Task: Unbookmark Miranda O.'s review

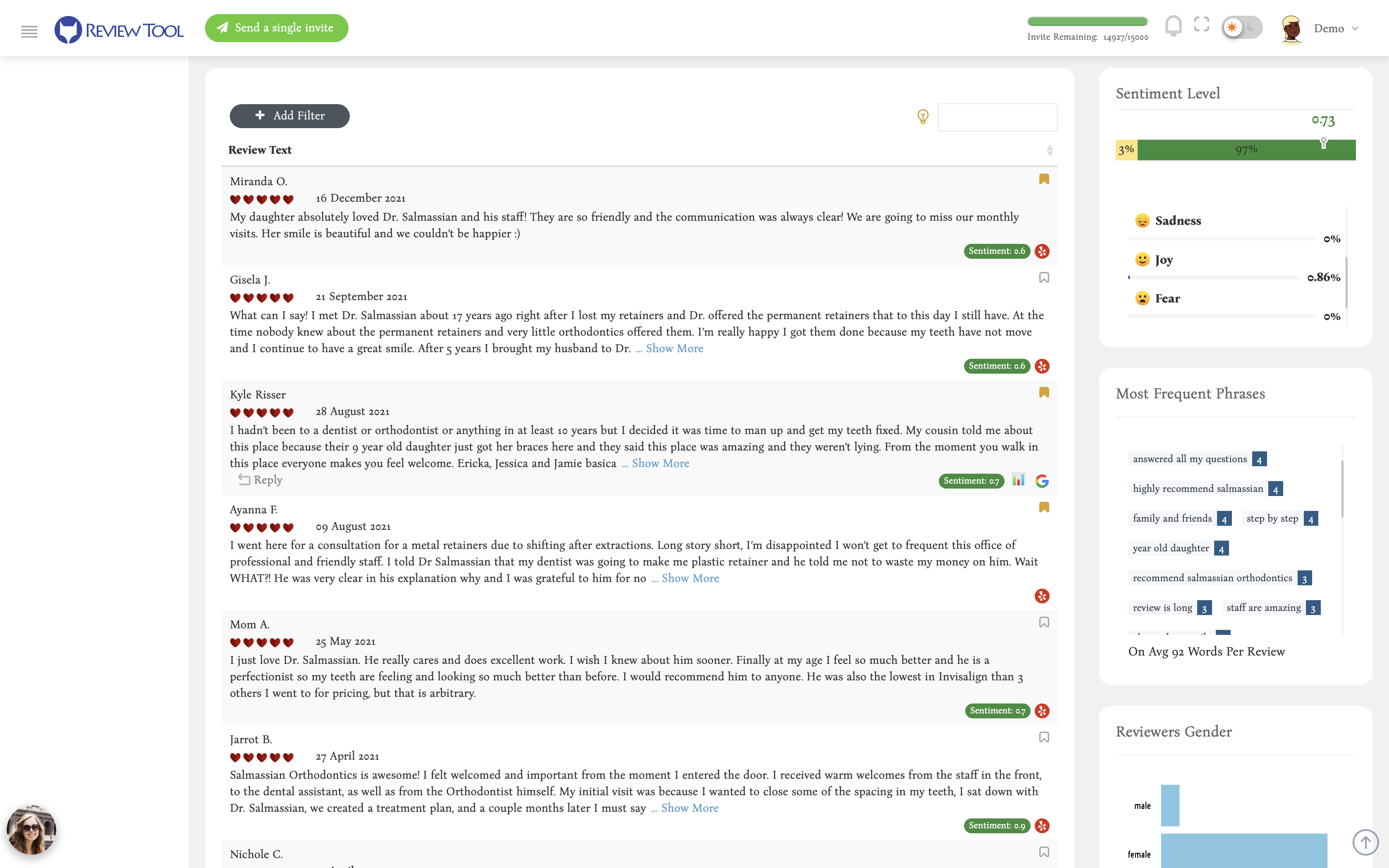Action: pyautogui.click(x=1043, y=179)
